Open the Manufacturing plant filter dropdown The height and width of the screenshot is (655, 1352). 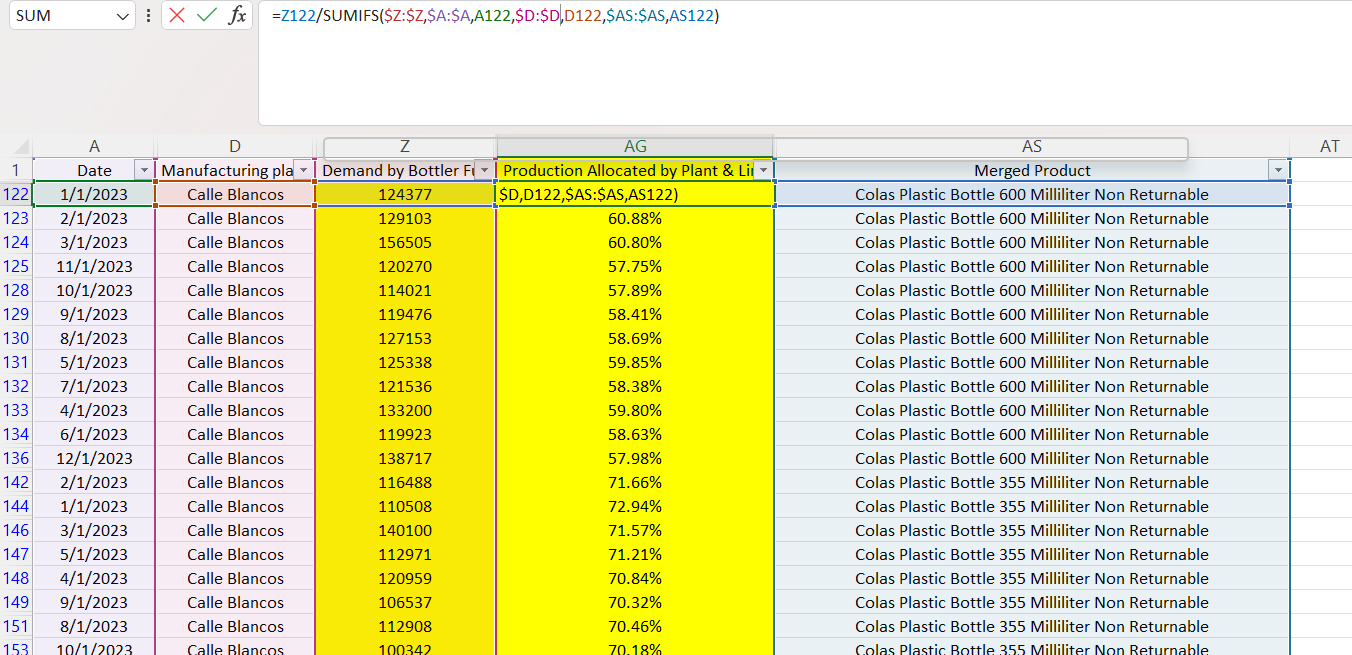(303, 171)
